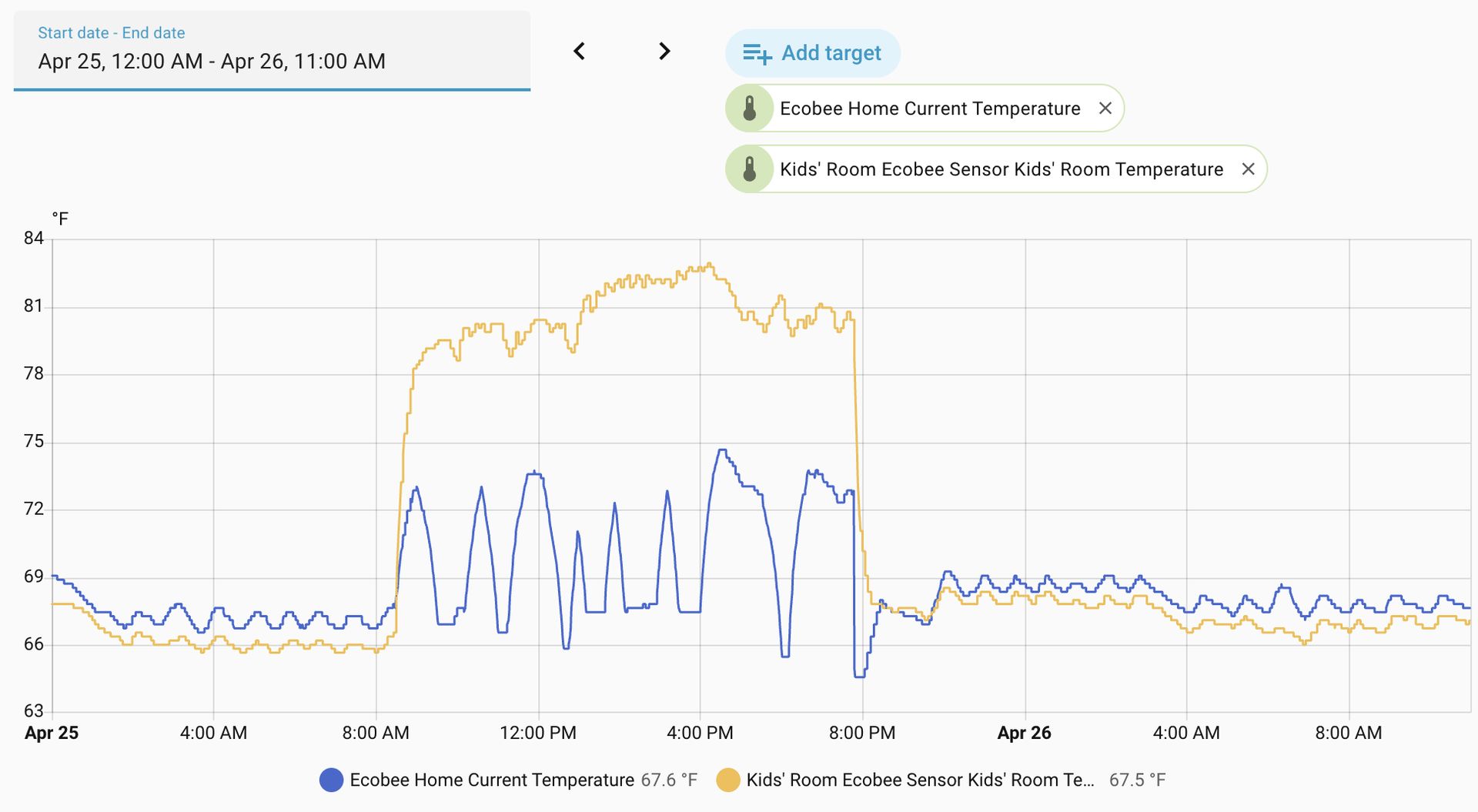
Task: Go to previous date range arrow
Action: (x=580, y=52)
